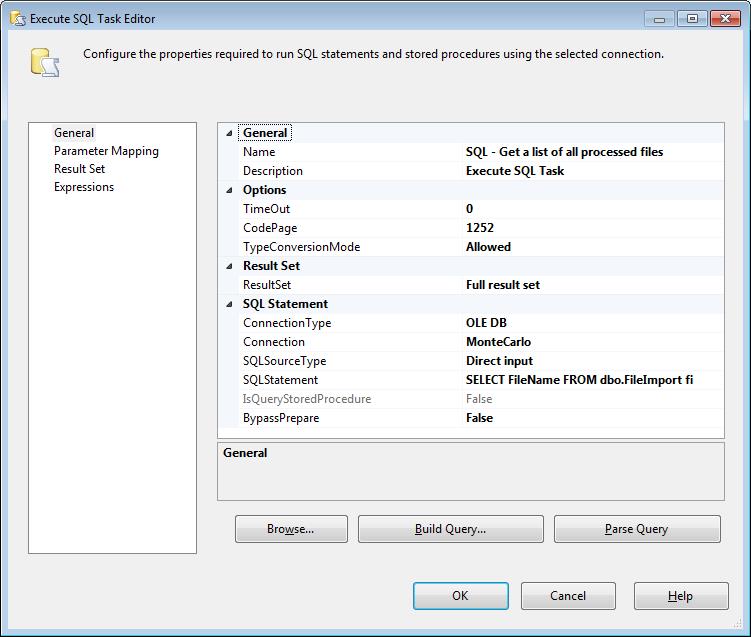Click General text in description pane
Viewport: 751px width, 637px height.
245,453
